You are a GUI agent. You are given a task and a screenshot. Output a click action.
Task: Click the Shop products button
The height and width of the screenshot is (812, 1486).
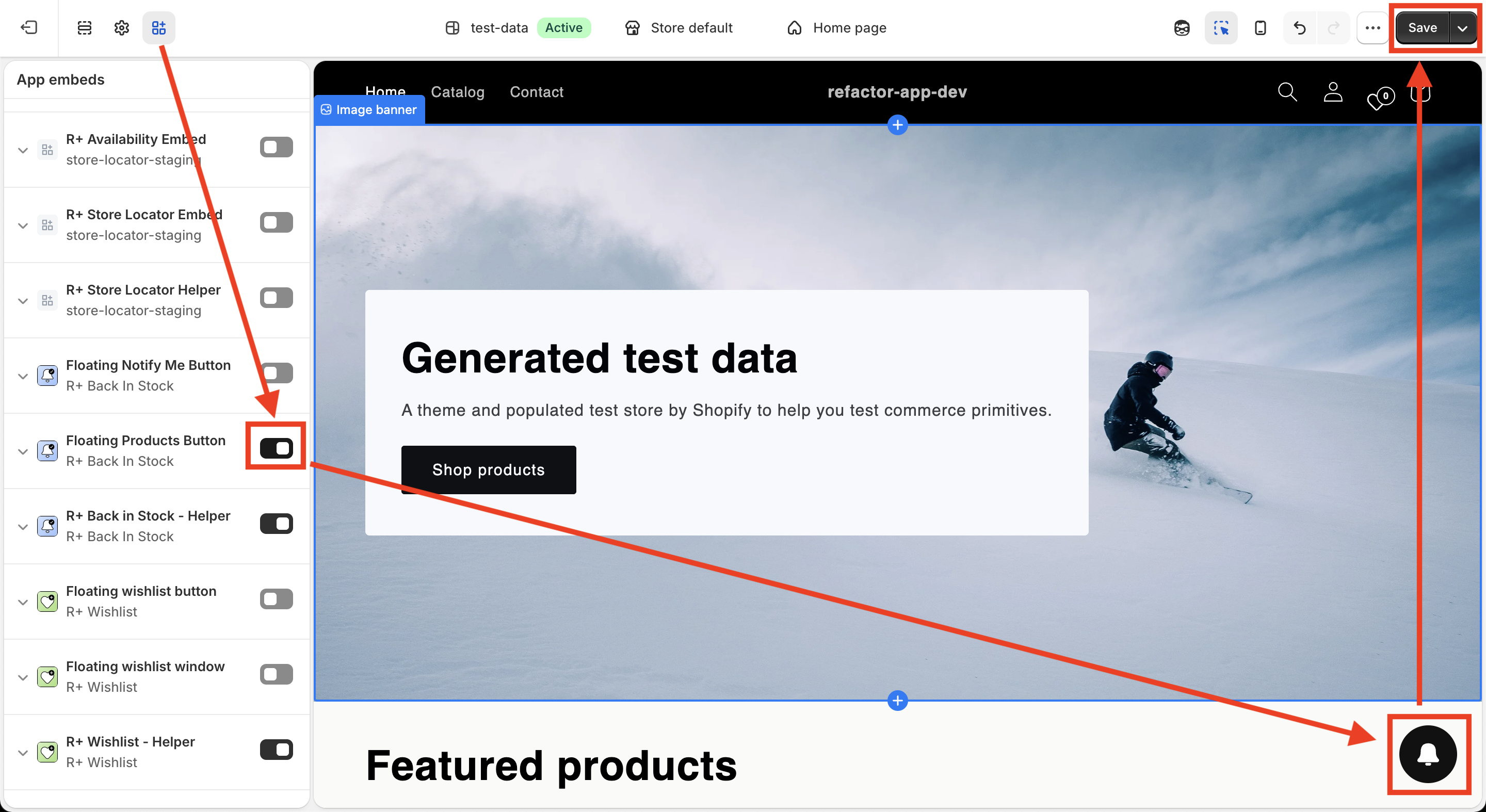489,470
